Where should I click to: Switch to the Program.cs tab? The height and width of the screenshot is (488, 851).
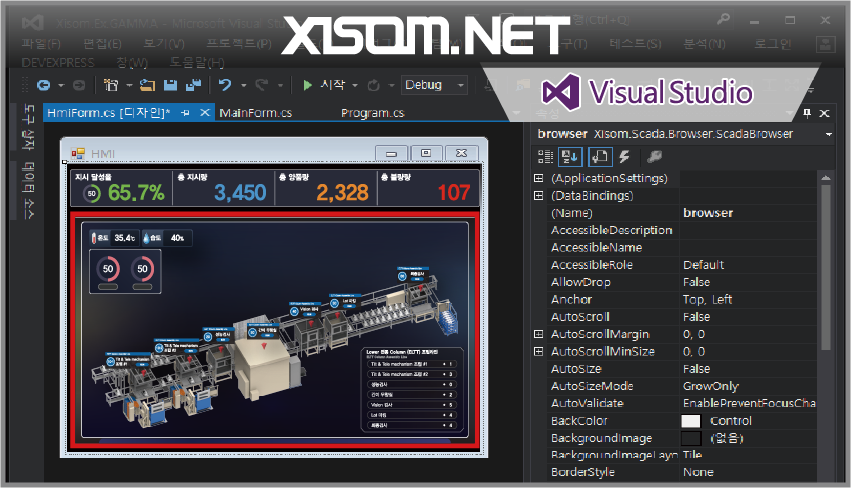click(x=373, y=113)
